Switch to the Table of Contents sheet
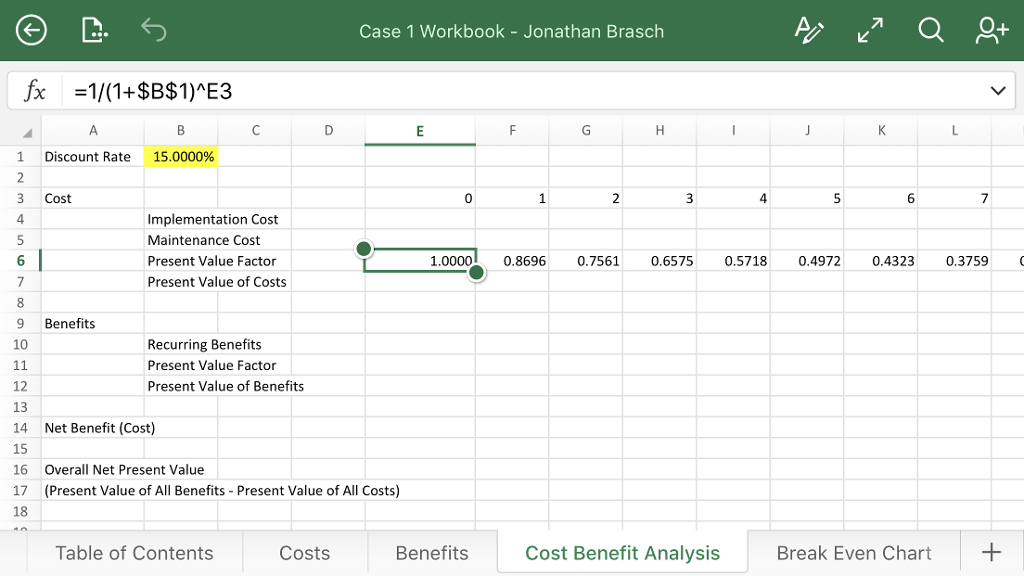Viewport: 1024px width, 576px height. 133,552
